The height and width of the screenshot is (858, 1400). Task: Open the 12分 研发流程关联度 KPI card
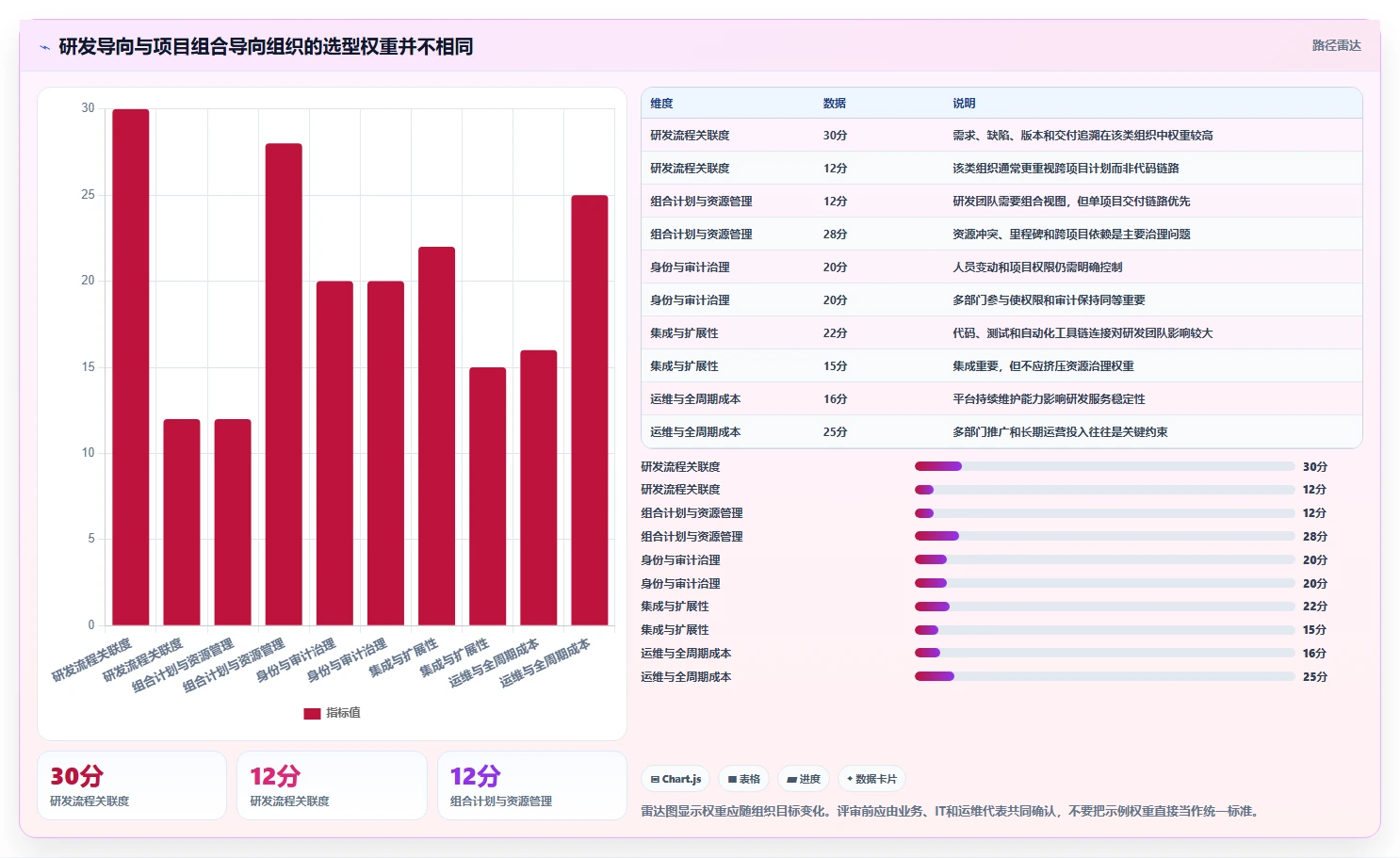pyautogui.click(x=332, y=785)
